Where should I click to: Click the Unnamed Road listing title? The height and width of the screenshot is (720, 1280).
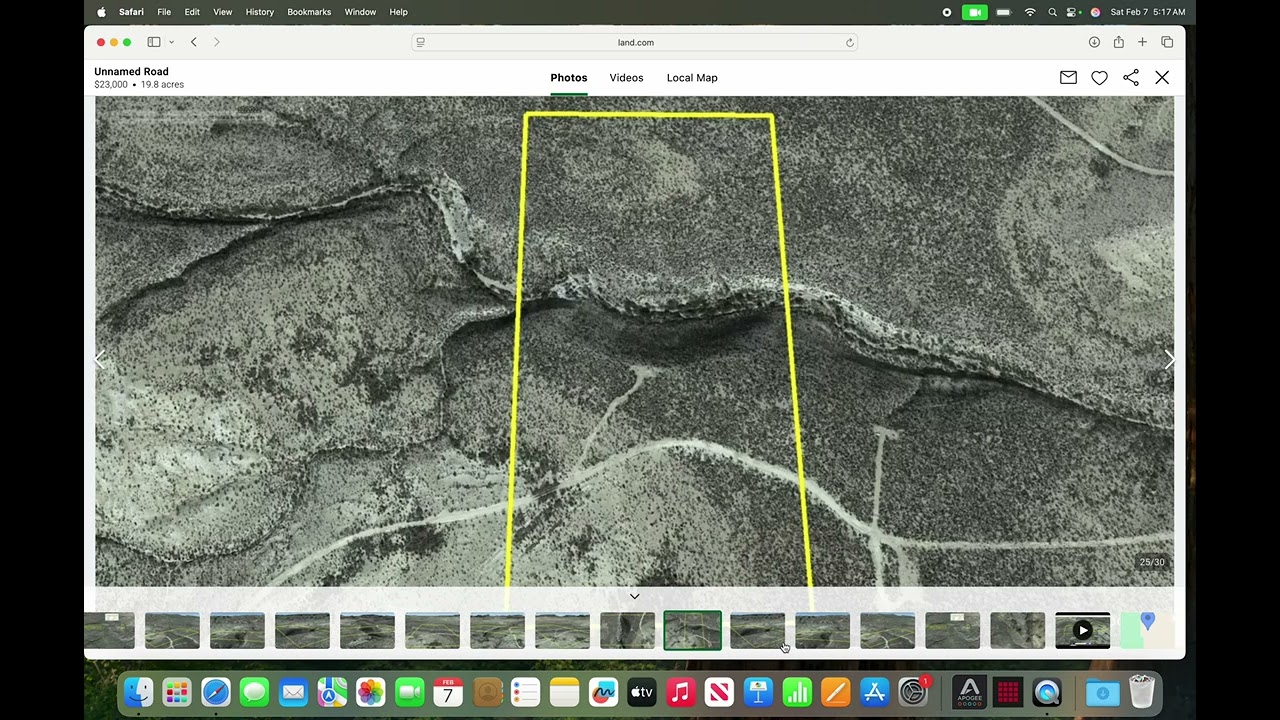coord(131,72)
